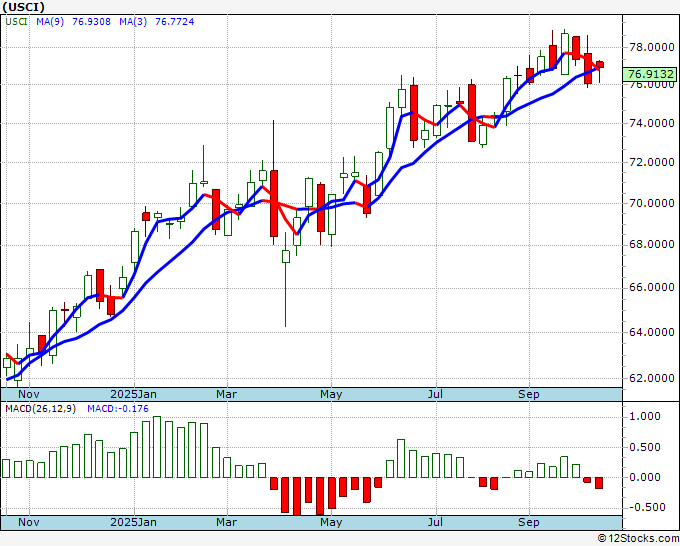
Task: Click 2025Jan on the price chart date axis
Action: point(134,394)
